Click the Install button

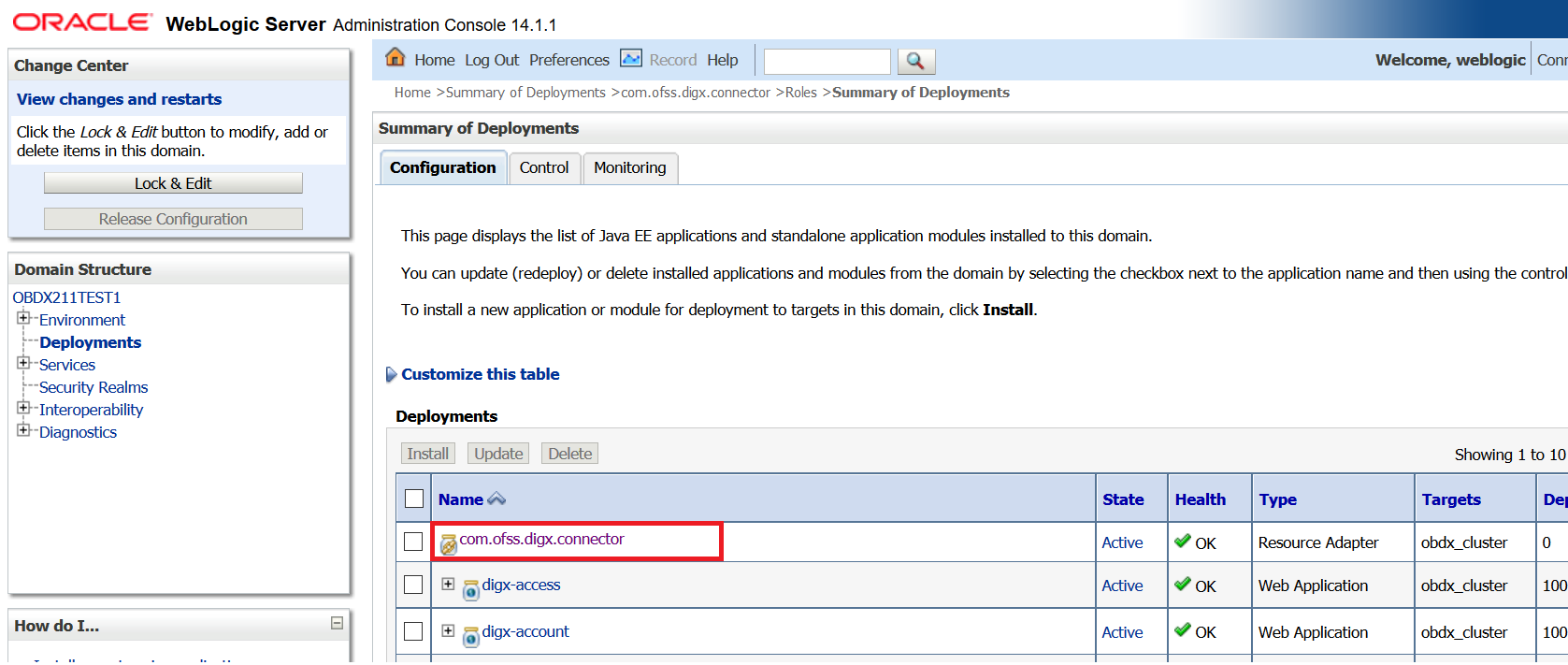(x=428, y=454)
